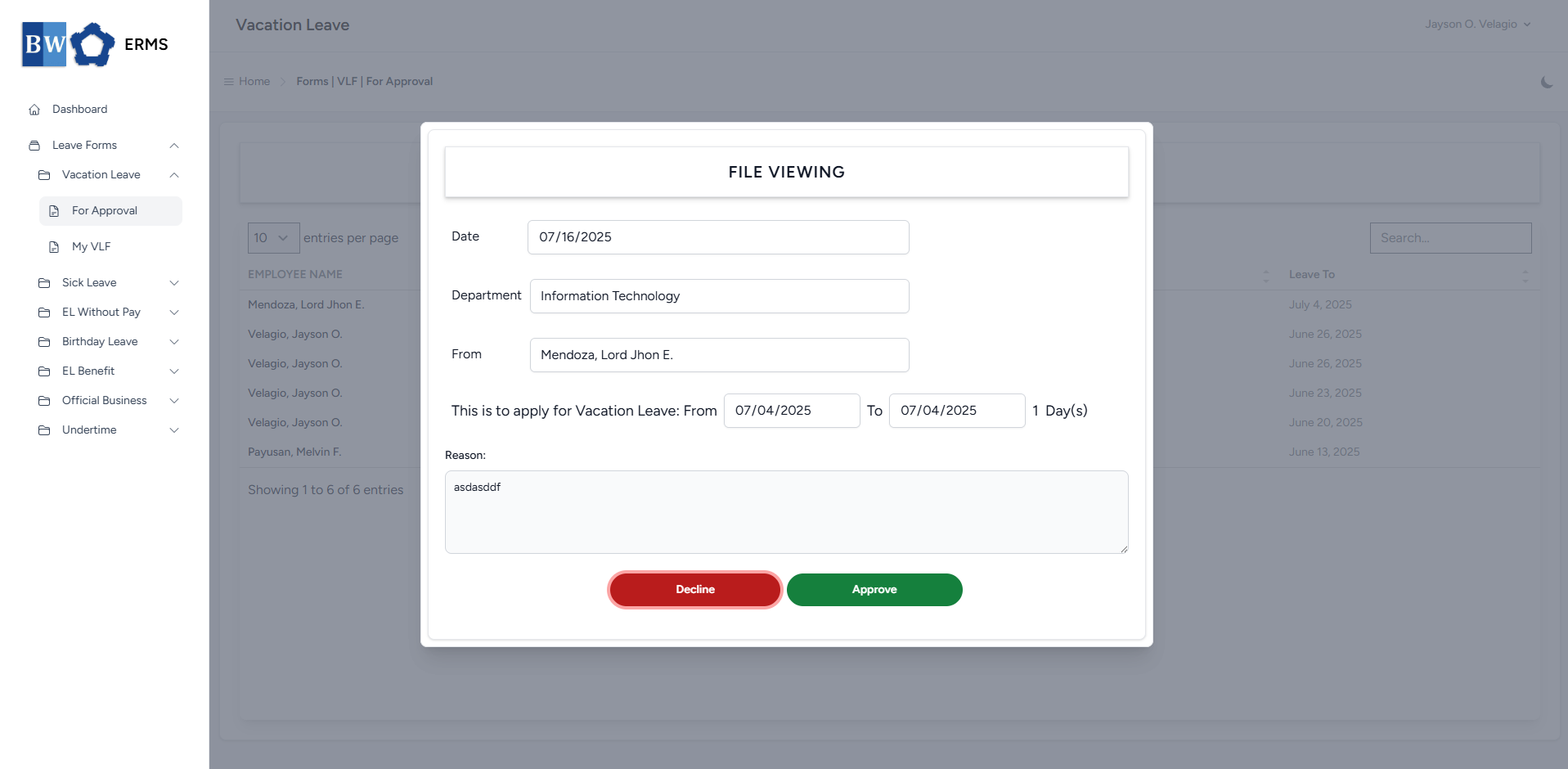Click the Department field
1568x769 pixels.
pyautogui.click(x=720, y=296)
